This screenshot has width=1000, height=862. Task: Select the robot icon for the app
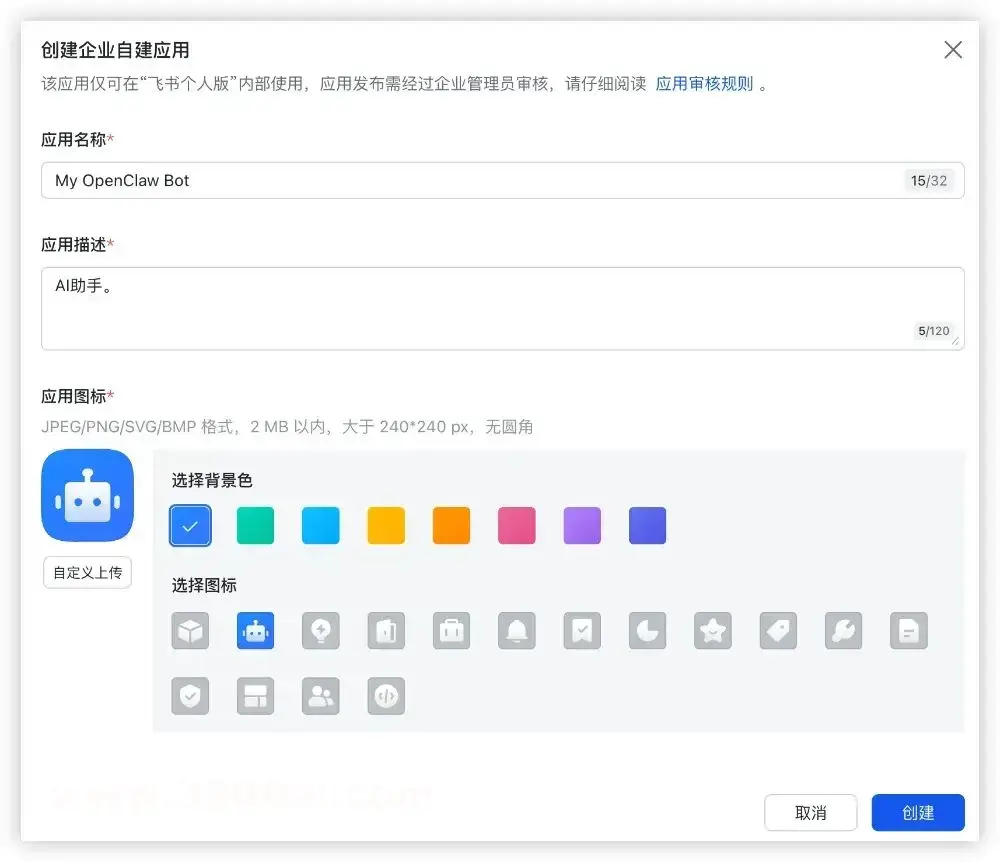tap(255, 630)
